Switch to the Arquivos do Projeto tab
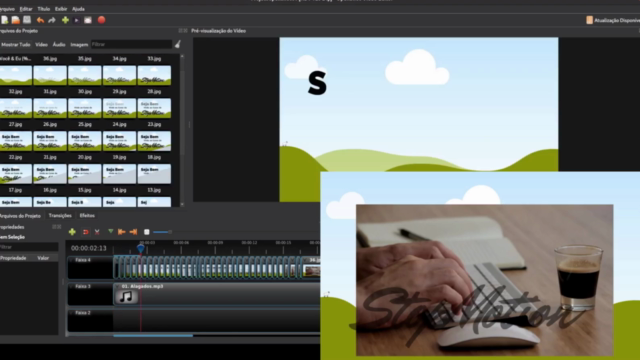 20,216
